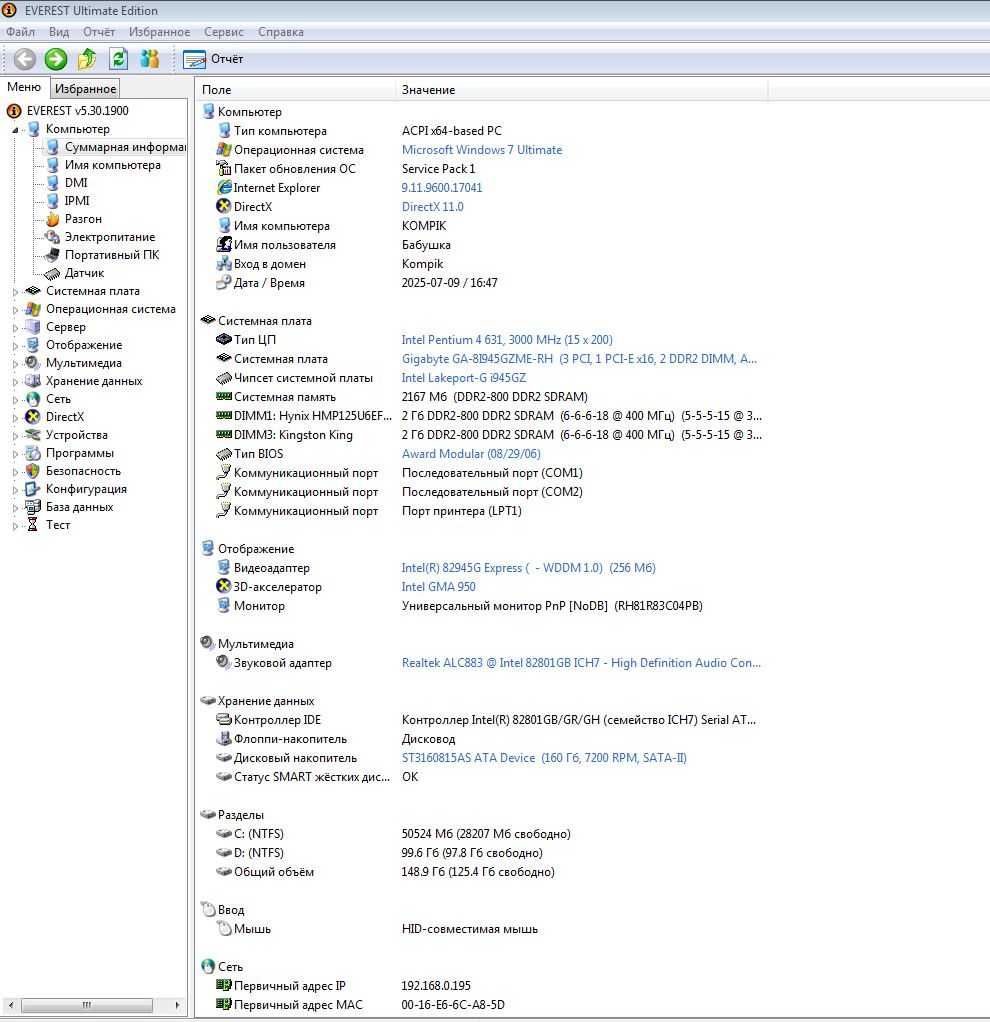Select the Первичный адрес IP value 192.168.0.195

click(436, 986)
